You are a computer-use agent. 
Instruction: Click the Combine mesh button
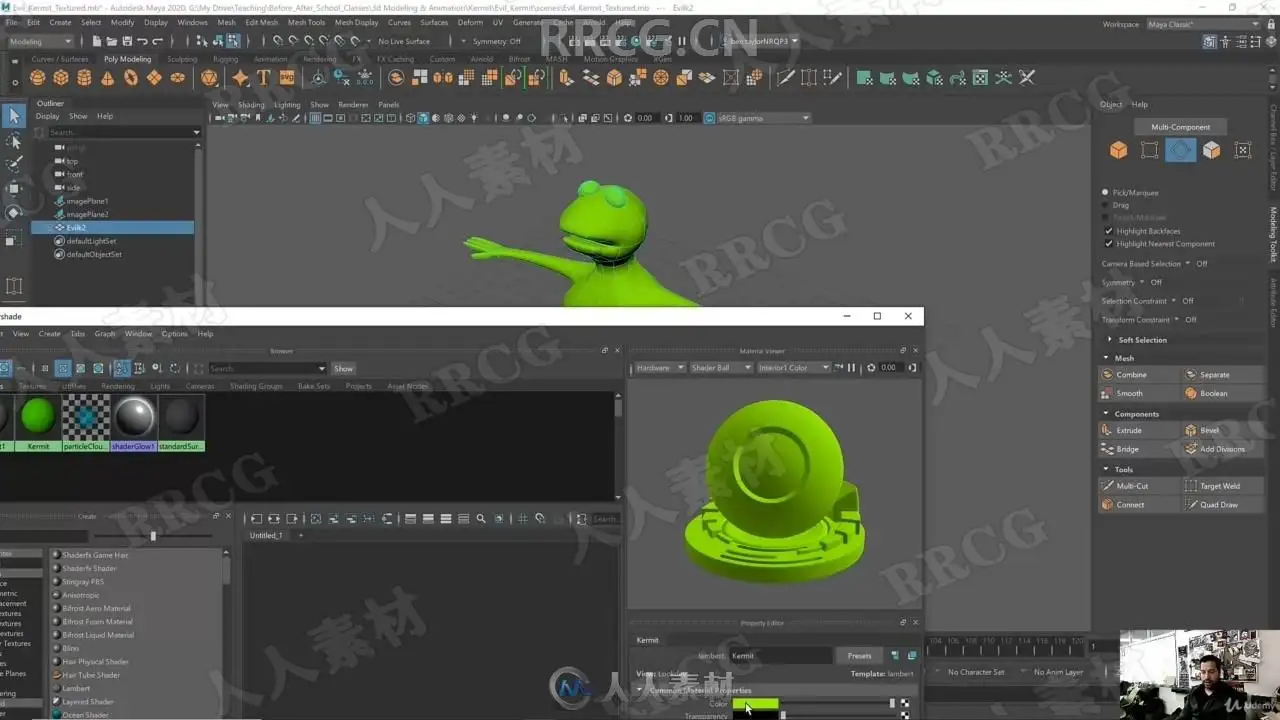click(x=1139, y=374)
